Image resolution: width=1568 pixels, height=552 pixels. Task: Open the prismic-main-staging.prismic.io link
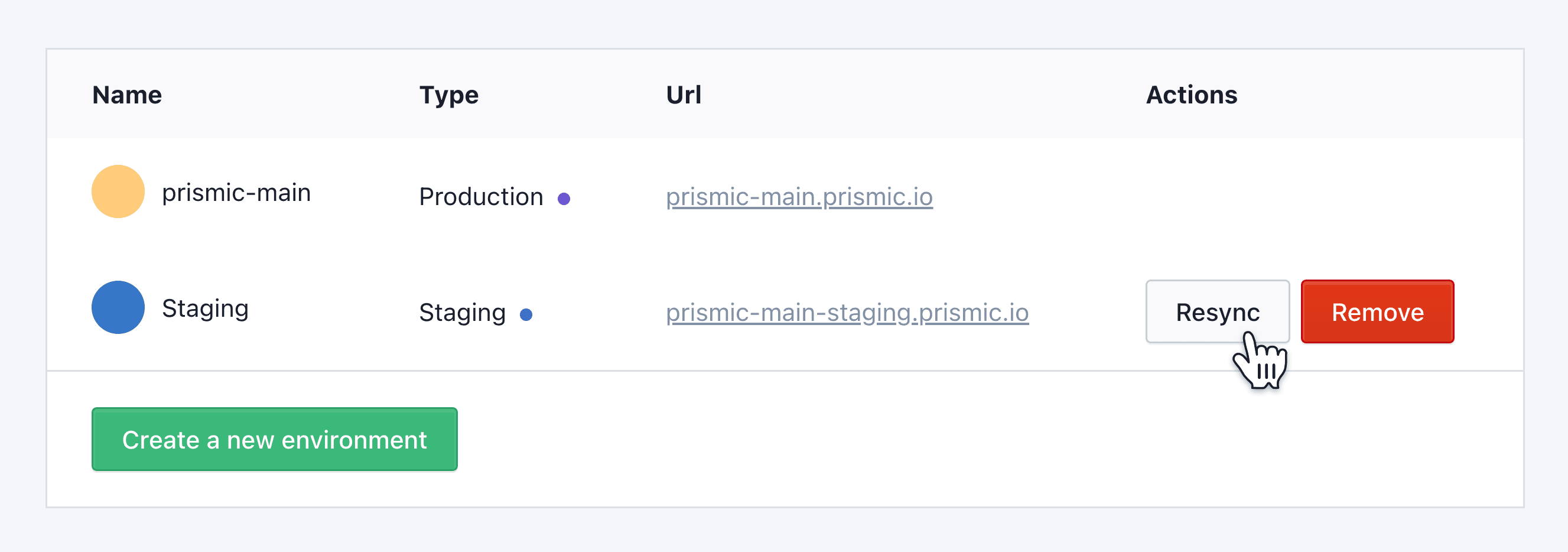click(847, 313)
